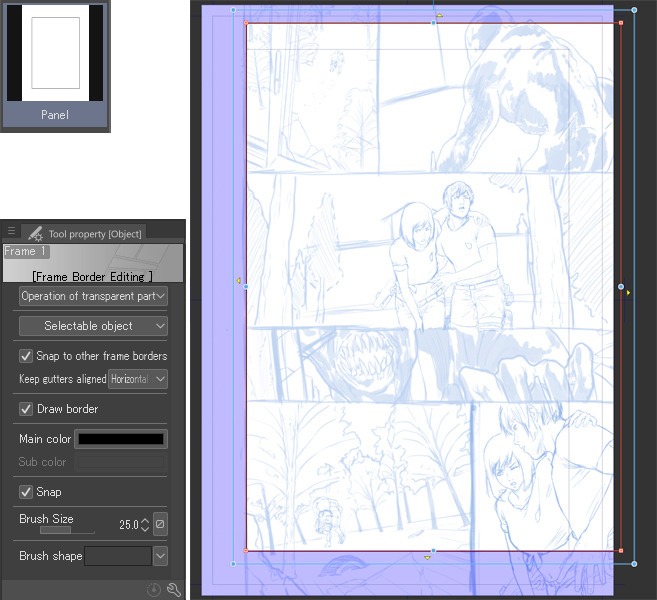
Task: Click left yellow triangle frame handle
Action: (238, 280)
